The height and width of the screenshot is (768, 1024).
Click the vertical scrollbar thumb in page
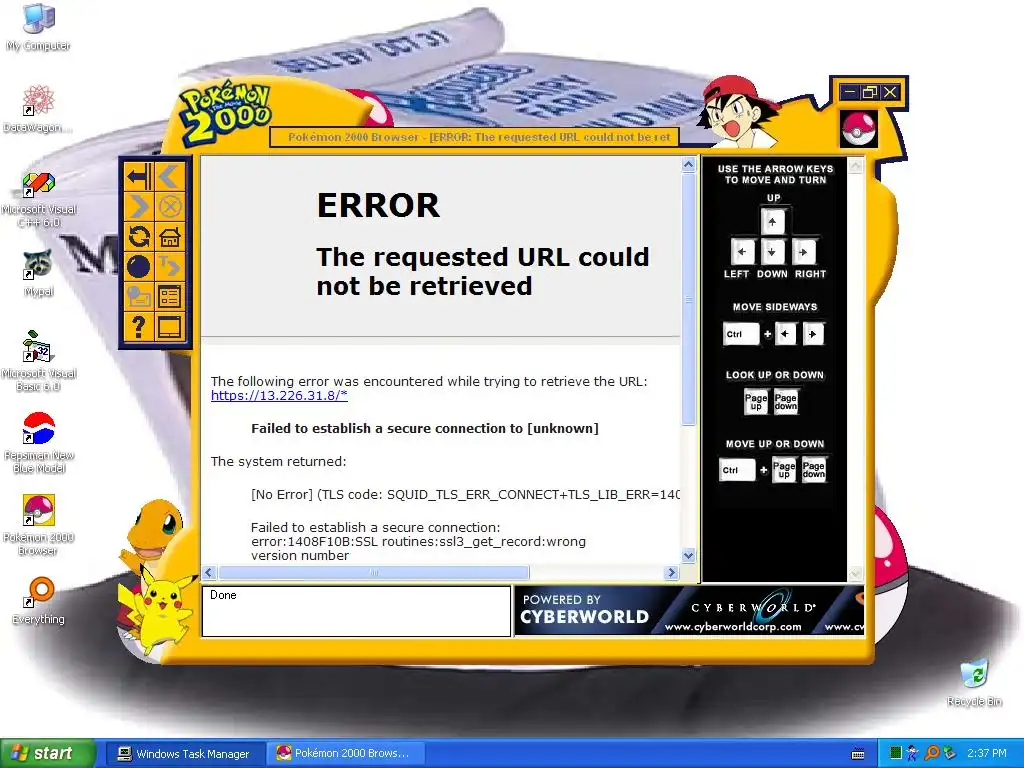point(688,299)
